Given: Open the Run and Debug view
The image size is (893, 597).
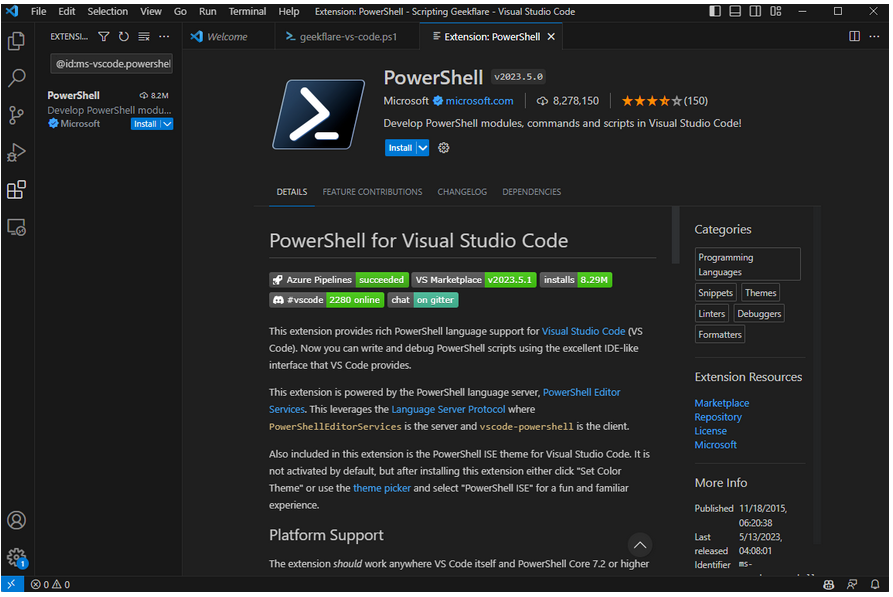Looking at the screenshot, I should click(17, 153).
